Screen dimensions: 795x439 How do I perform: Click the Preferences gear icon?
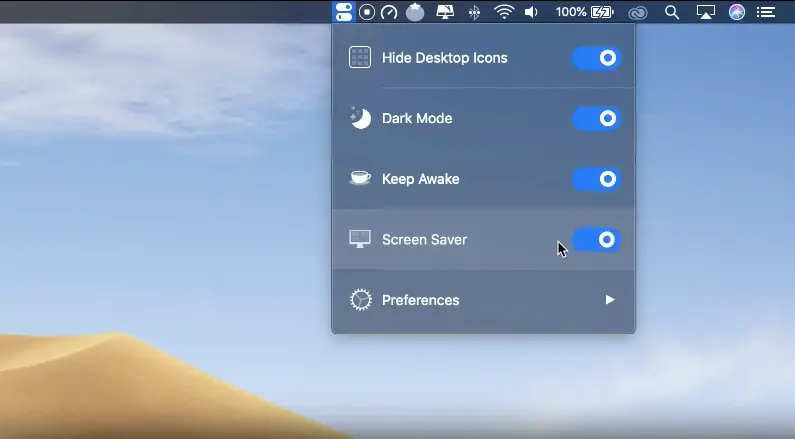[x=360, y=300]
